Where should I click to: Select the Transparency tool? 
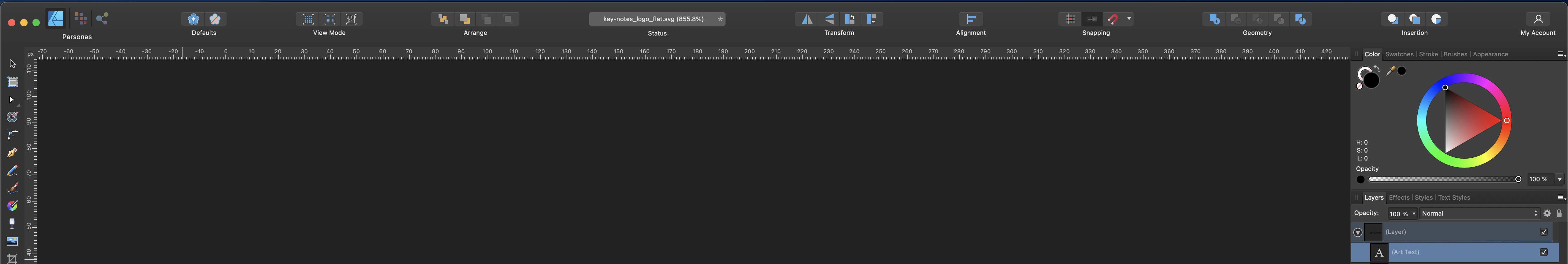pyautogui.click(x=12, y=223)
